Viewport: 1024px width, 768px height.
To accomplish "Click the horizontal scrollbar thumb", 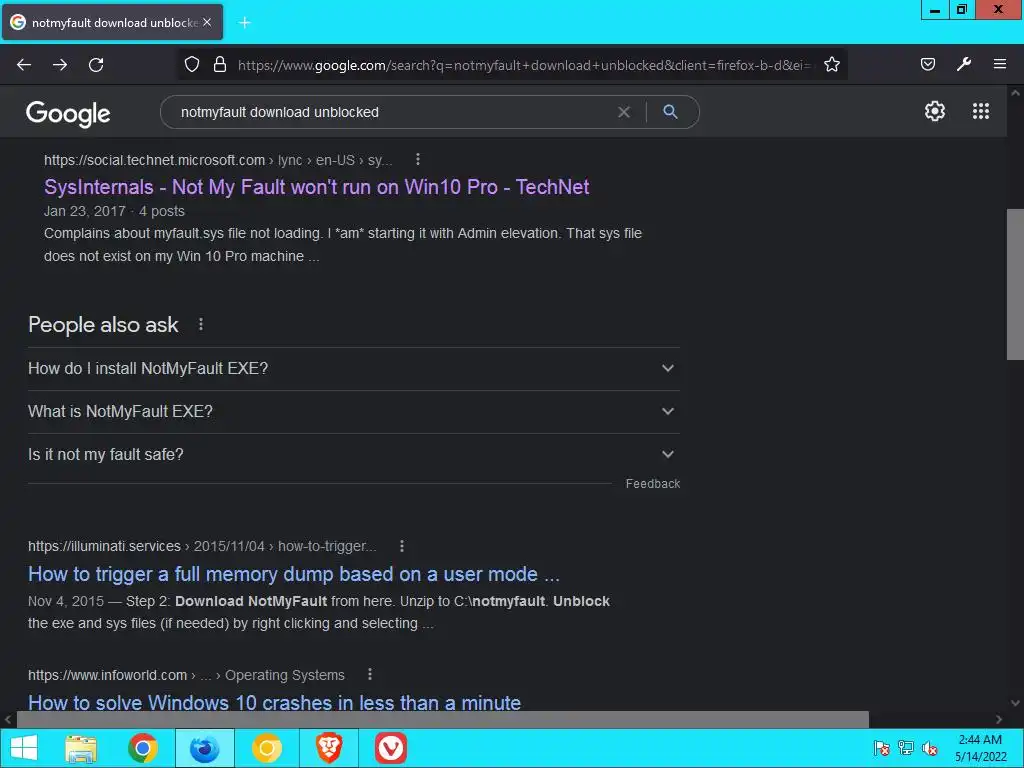I will point(443,720).
